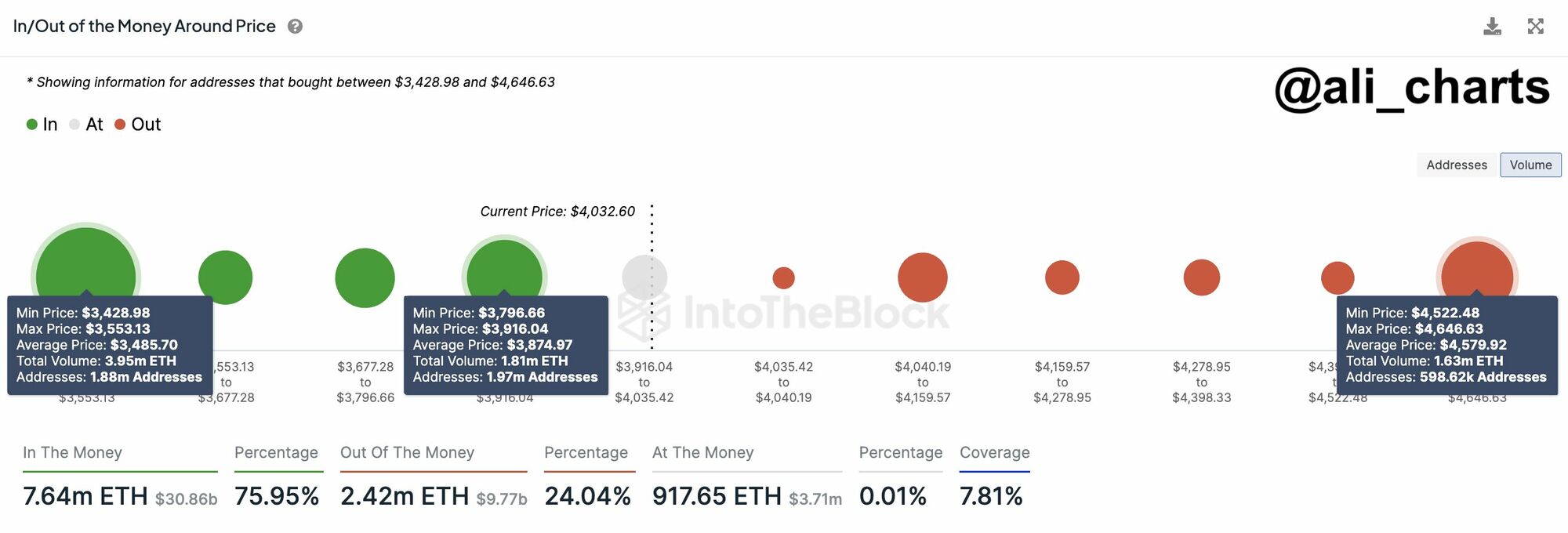This screenshot has height=533, width=1568.
Task: Switch to the Addresses view tab
Action: click(x=1456, y=165)
